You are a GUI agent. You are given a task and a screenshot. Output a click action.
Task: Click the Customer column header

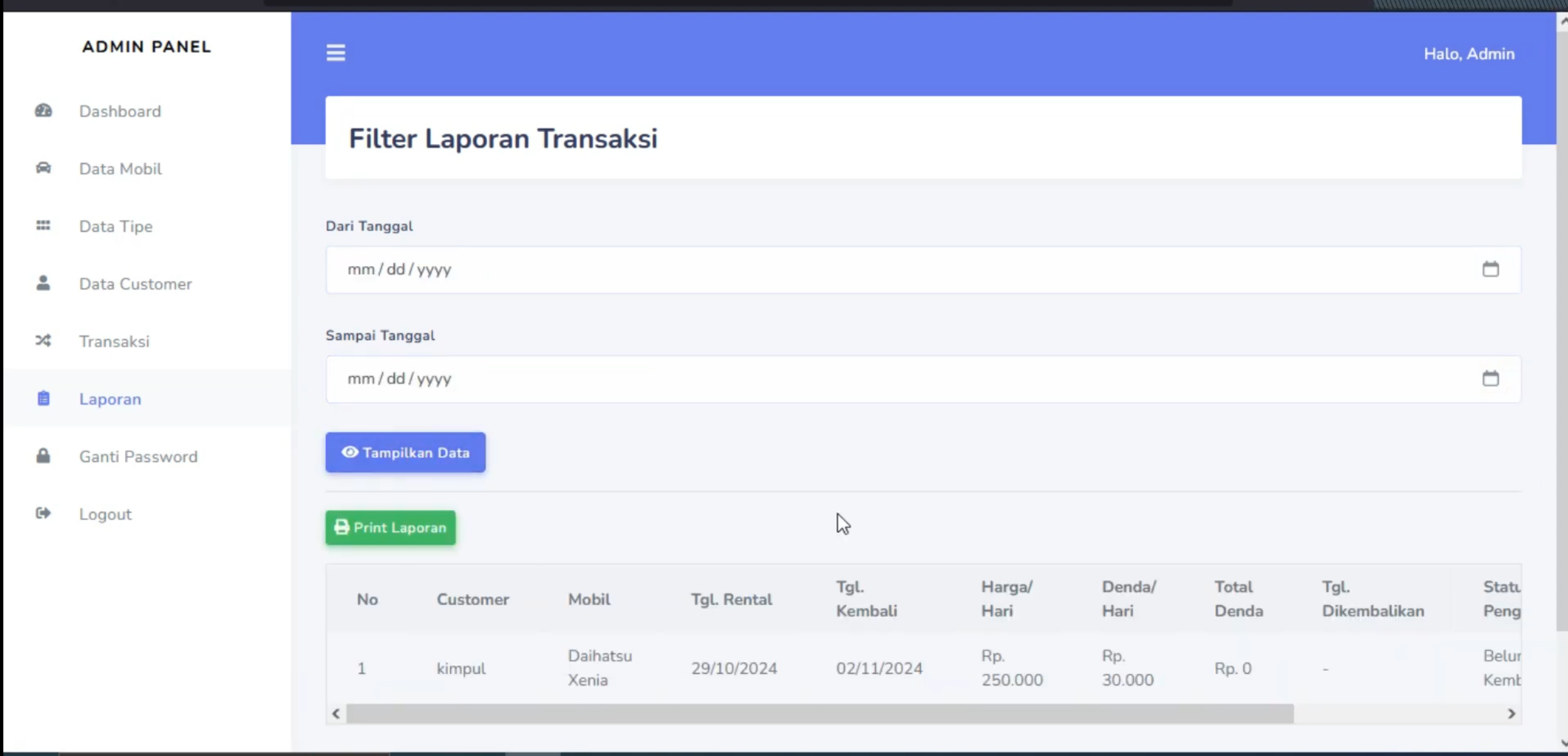pyautogui.click(x=473, y=600)
